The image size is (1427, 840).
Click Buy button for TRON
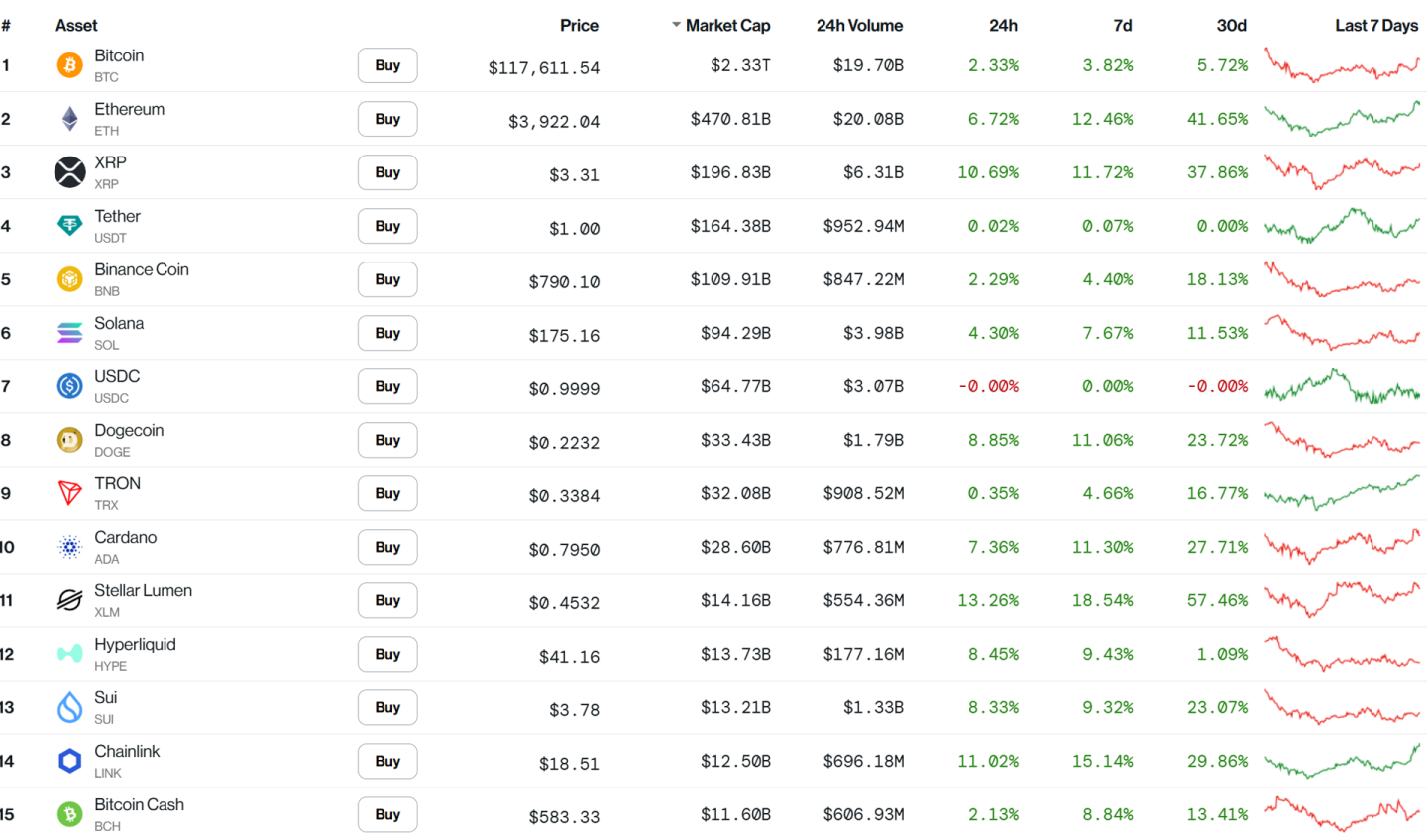(x=387, y=493)
